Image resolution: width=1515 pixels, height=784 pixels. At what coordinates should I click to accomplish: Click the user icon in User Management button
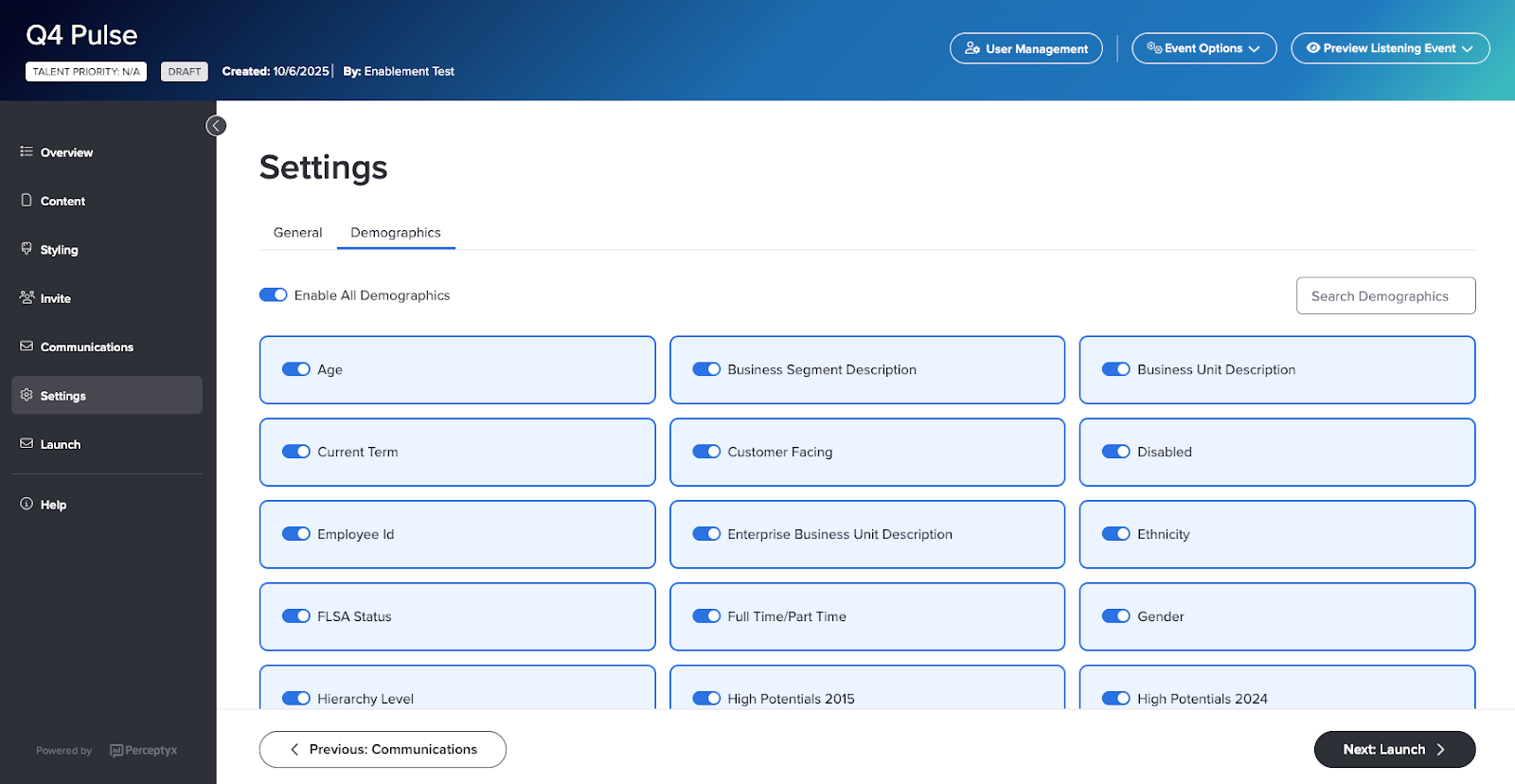coord(972,48)
